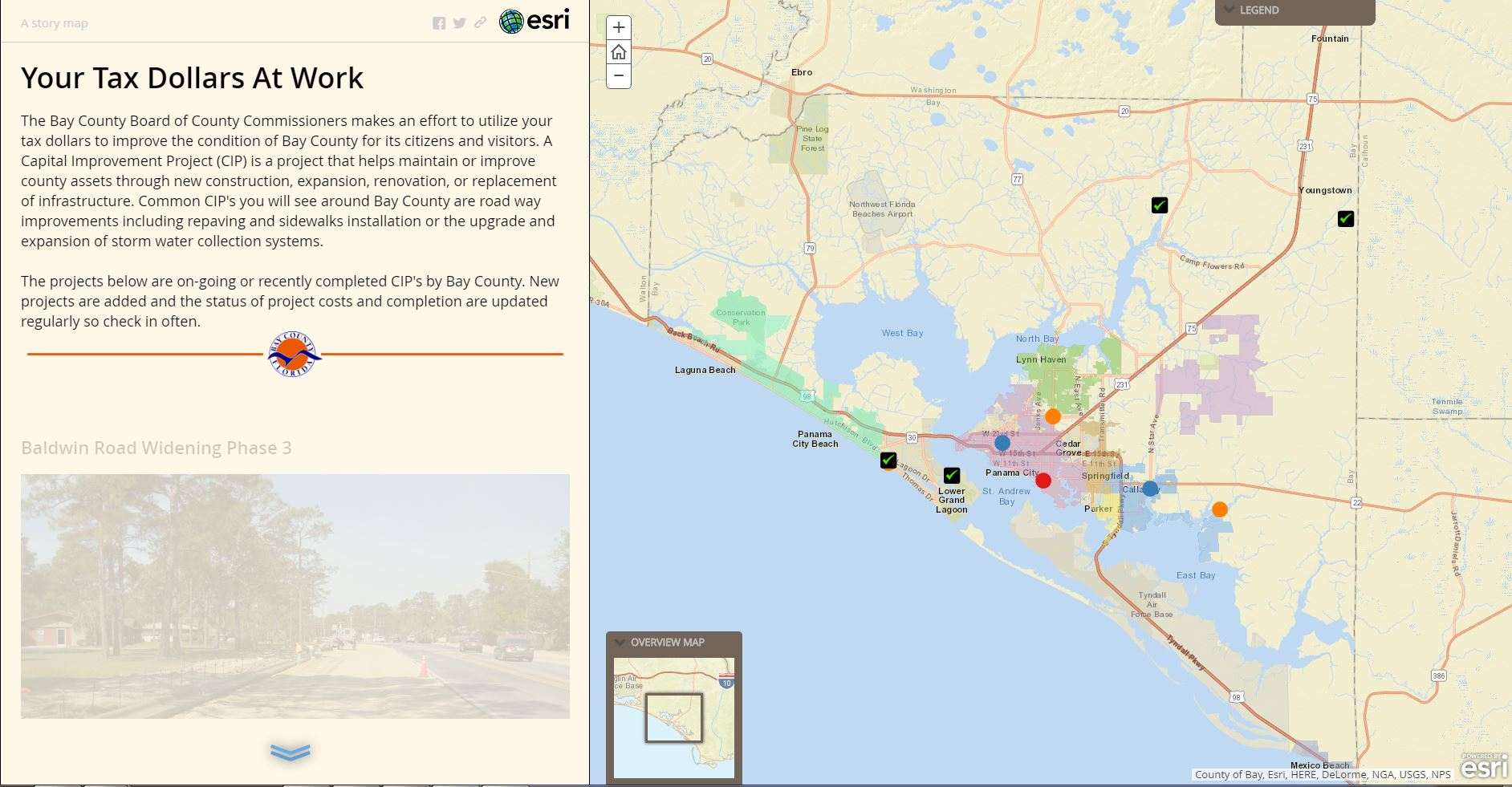Viewport: 1512px width, 787px height.
Task: Share story map on Twitter
Action: (x=459, y=23)
